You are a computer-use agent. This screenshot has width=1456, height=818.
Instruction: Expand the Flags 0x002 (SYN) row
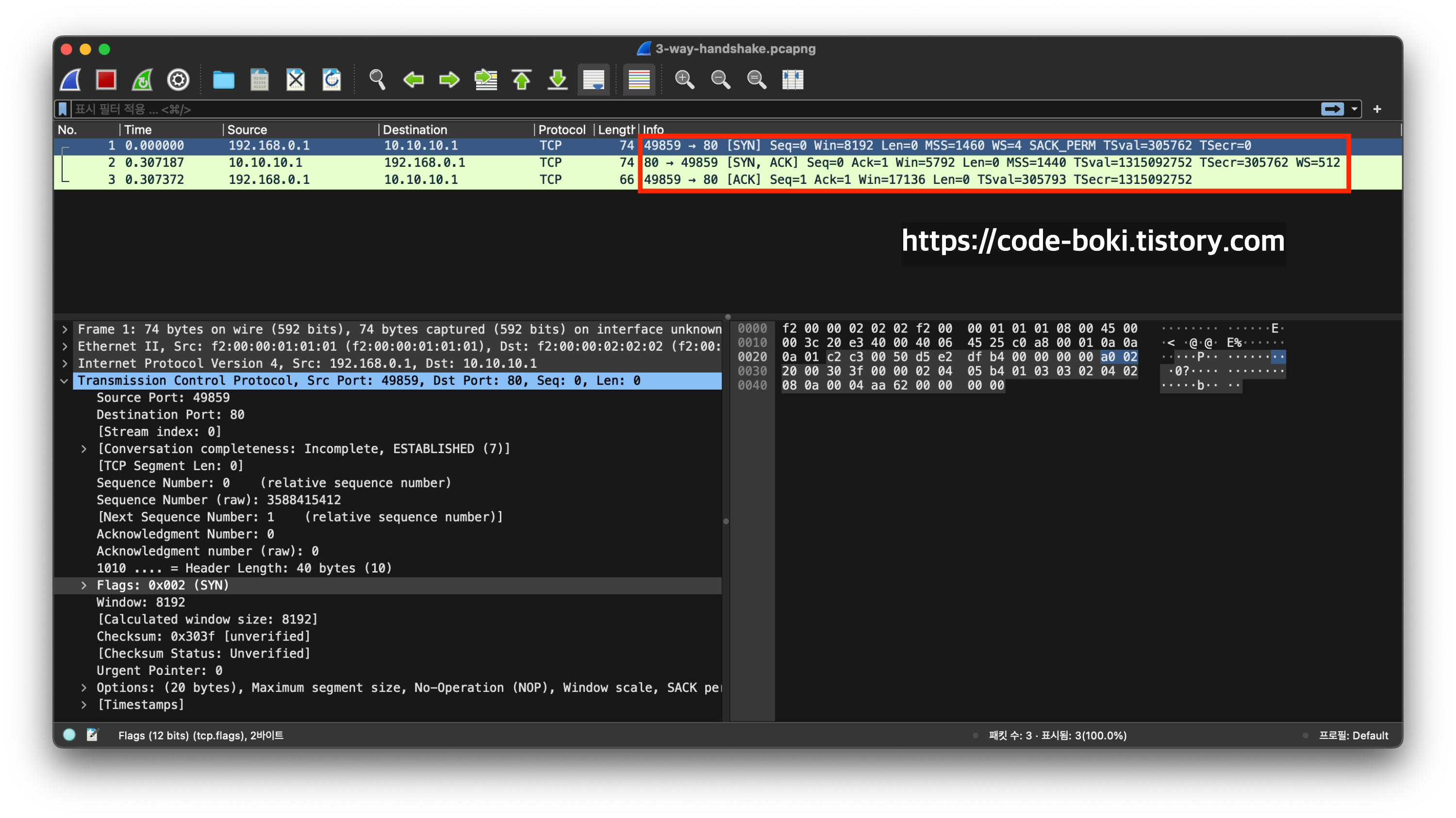point(83,585)
